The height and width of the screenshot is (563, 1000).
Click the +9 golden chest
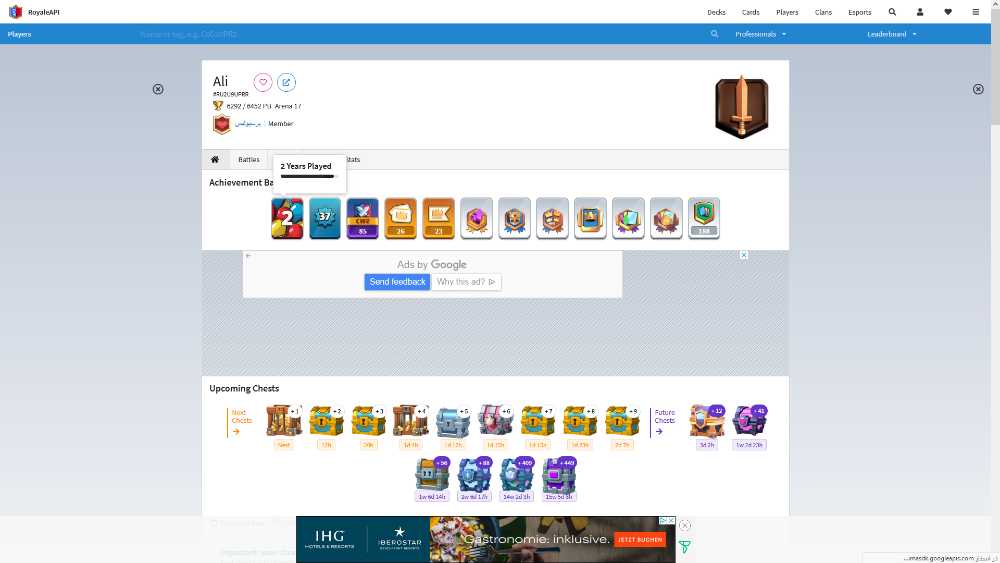(x=622, y=421)
